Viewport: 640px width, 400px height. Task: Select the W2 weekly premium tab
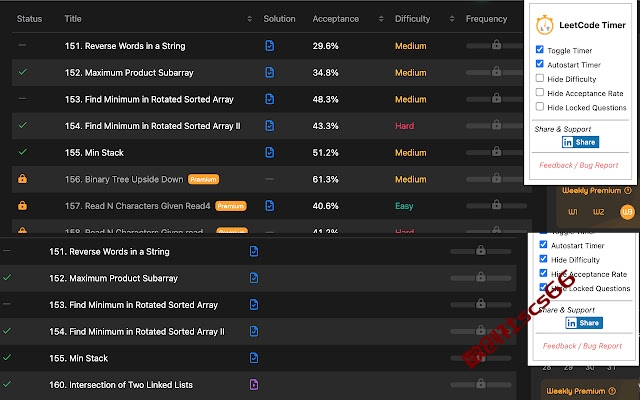point(599,212)
